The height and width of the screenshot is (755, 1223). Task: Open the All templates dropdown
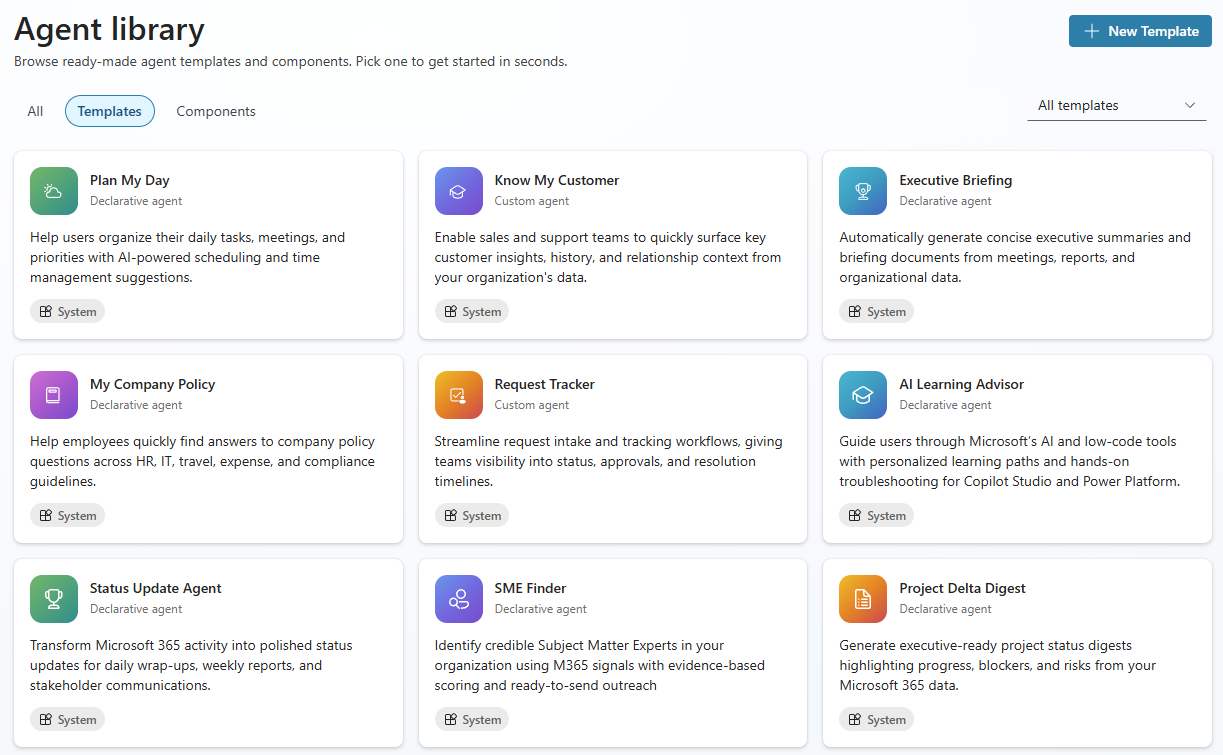[x=1117, y=106]
